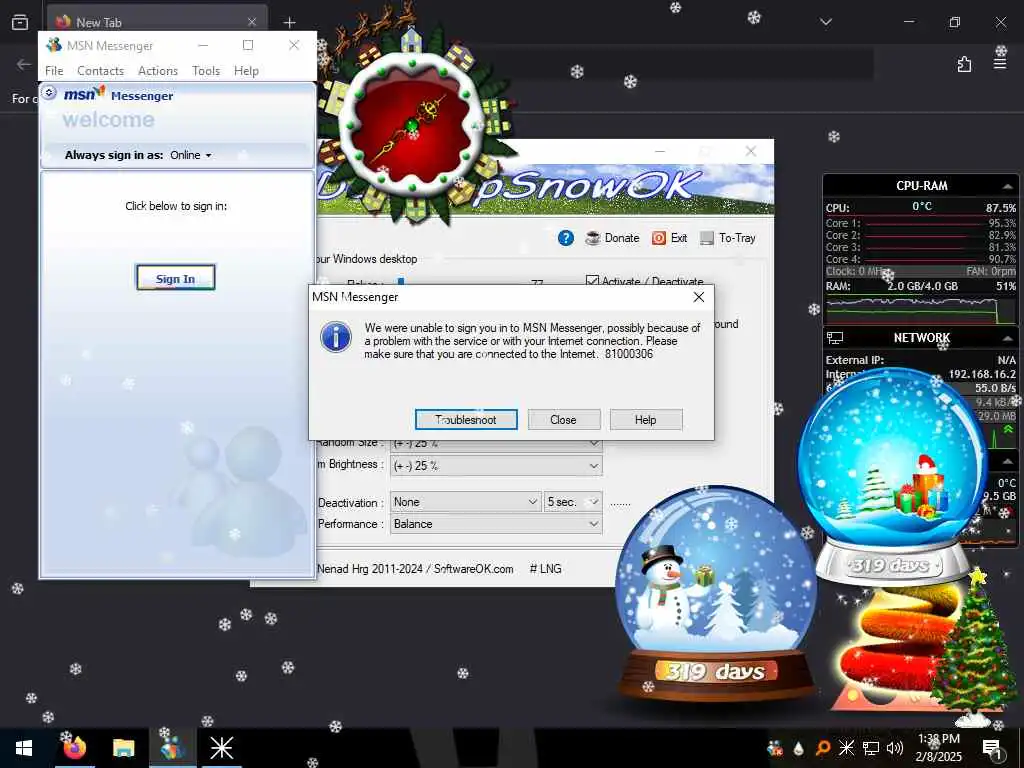Open the Windows Start menu

coord(24,748)
